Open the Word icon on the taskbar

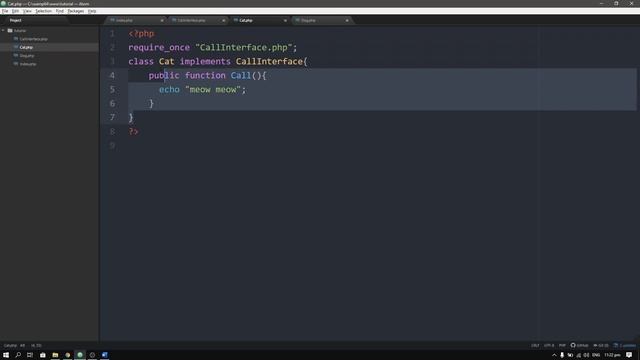tap(104, 355)
